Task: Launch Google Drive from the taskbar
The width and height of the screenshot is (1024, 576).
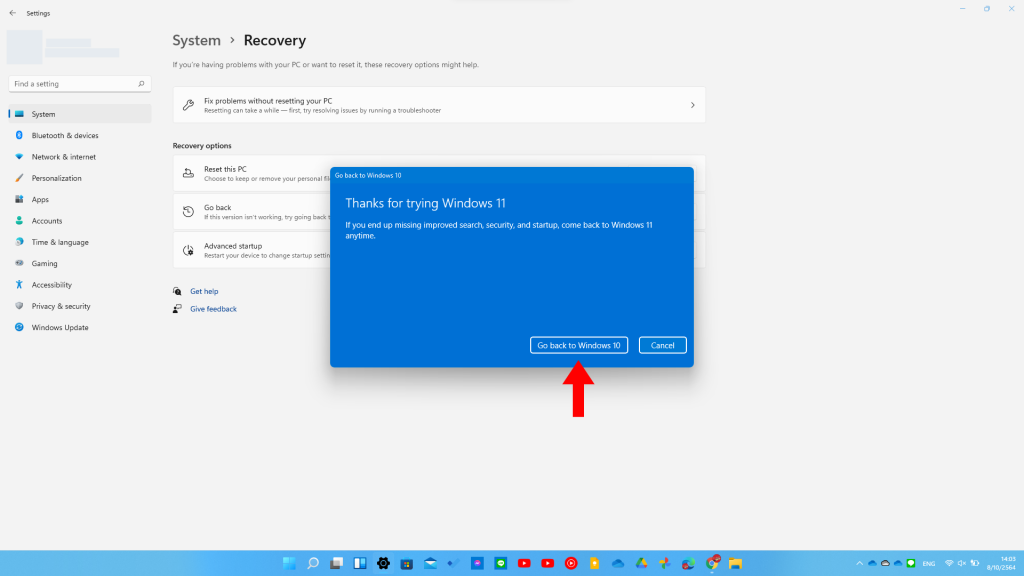Action: tap(641, 563)
